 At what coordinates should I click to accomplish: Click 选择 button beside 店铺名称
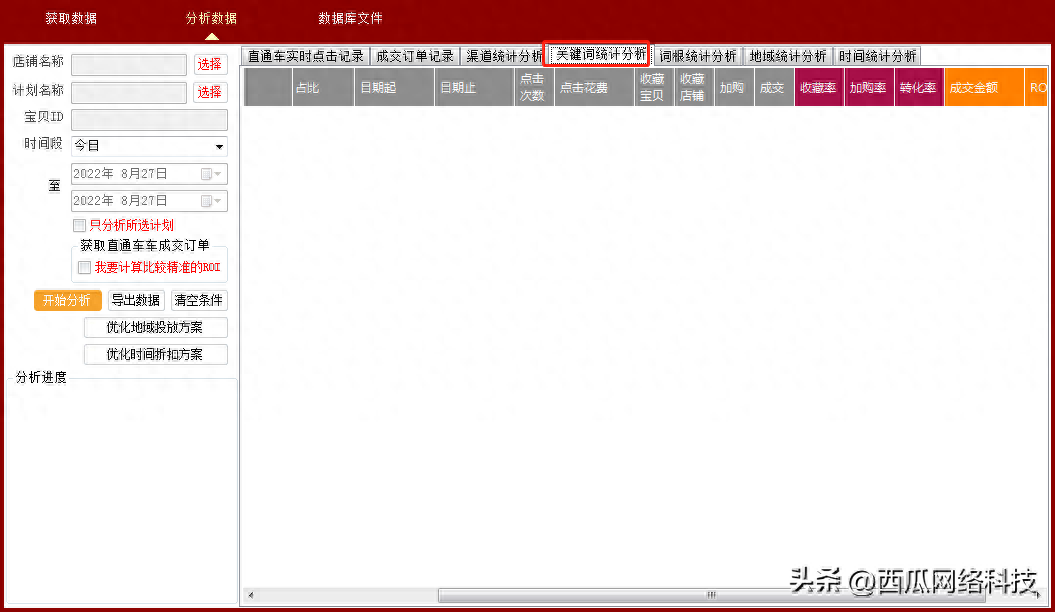click(x=209, y=65)
